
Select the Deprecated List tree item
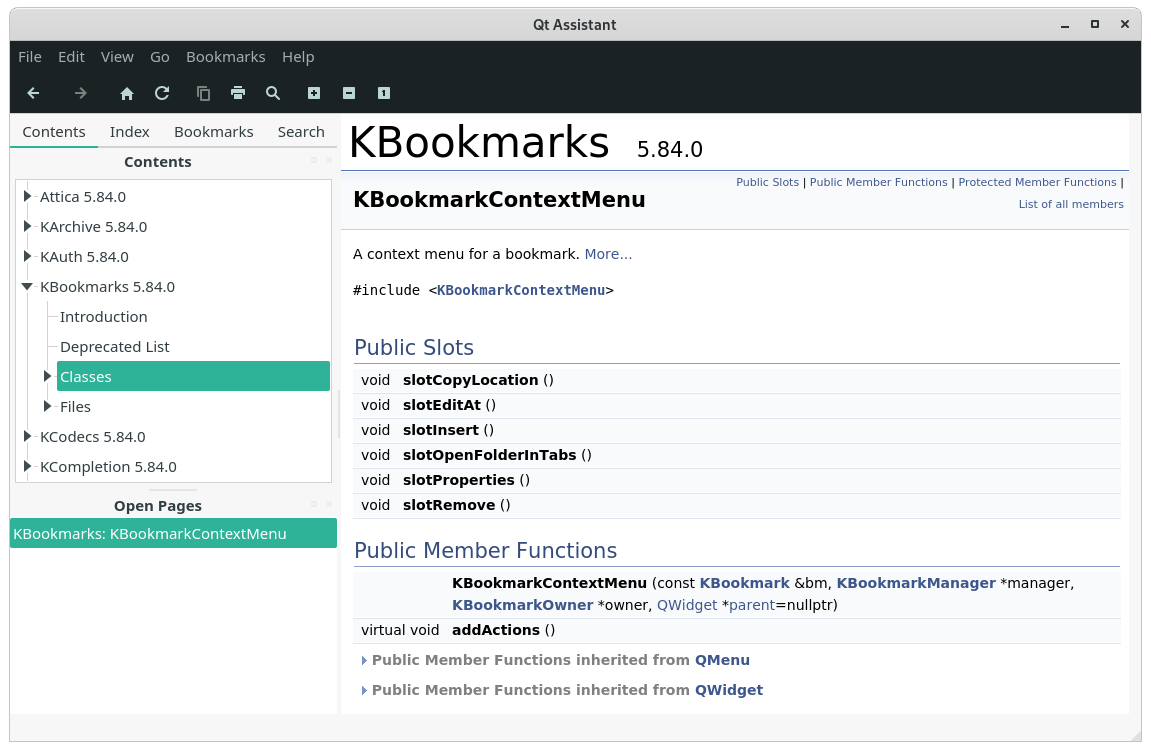(x=115, y=347)
